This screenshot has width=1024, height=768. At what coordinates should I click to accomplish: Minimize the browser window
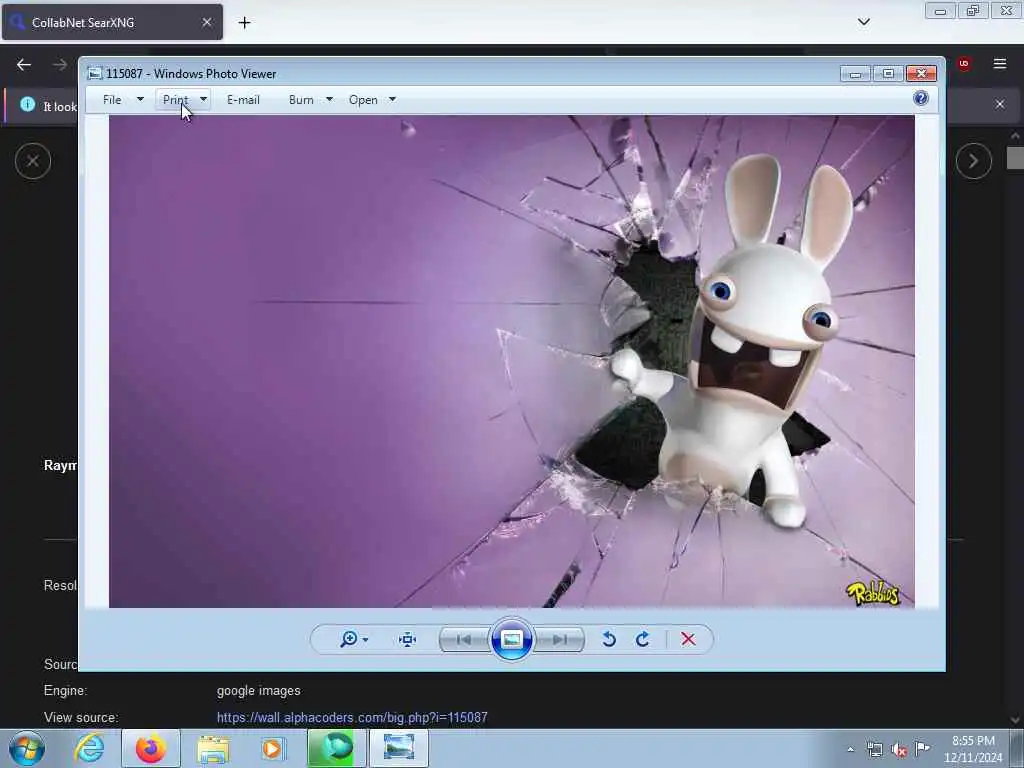point(940,10)
